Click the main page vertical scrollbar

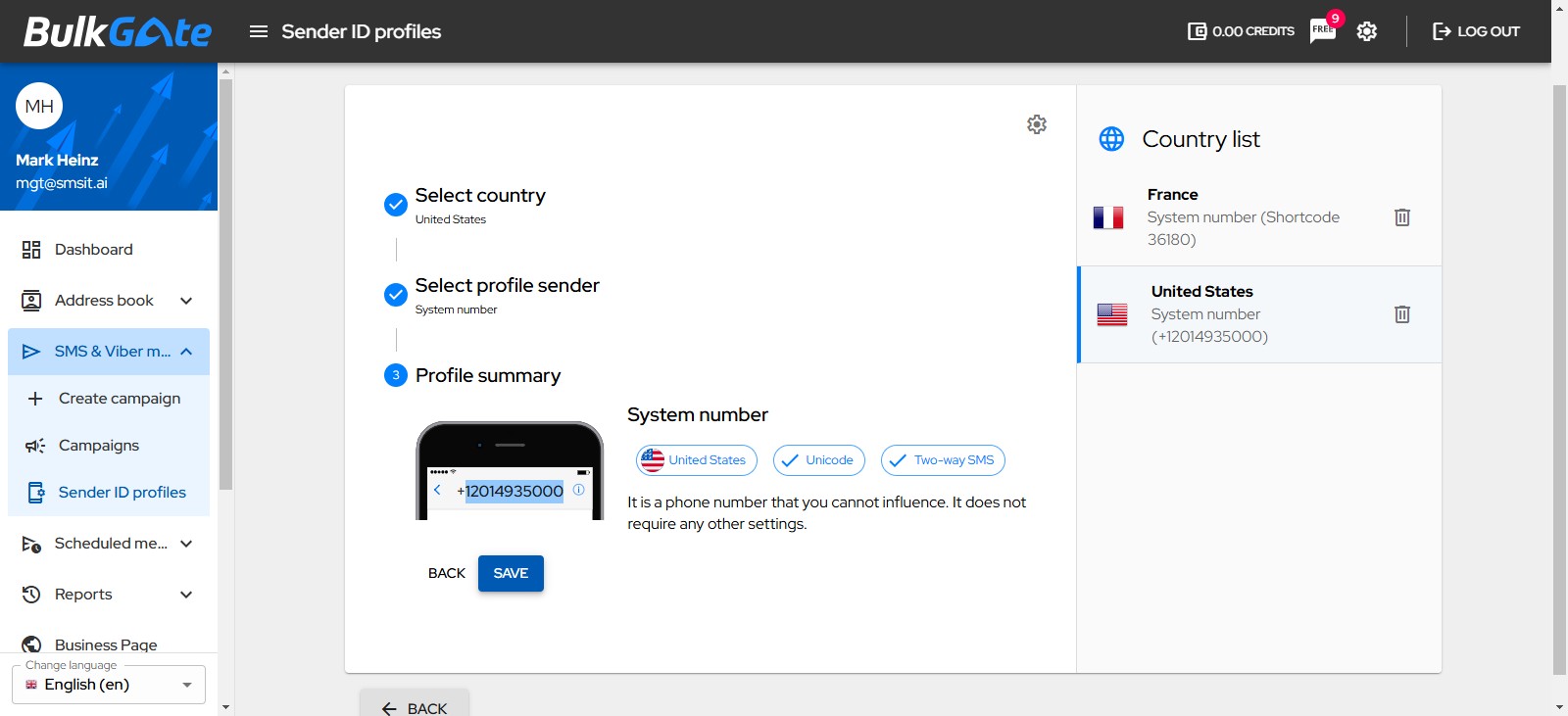(x=1559, y=380)
